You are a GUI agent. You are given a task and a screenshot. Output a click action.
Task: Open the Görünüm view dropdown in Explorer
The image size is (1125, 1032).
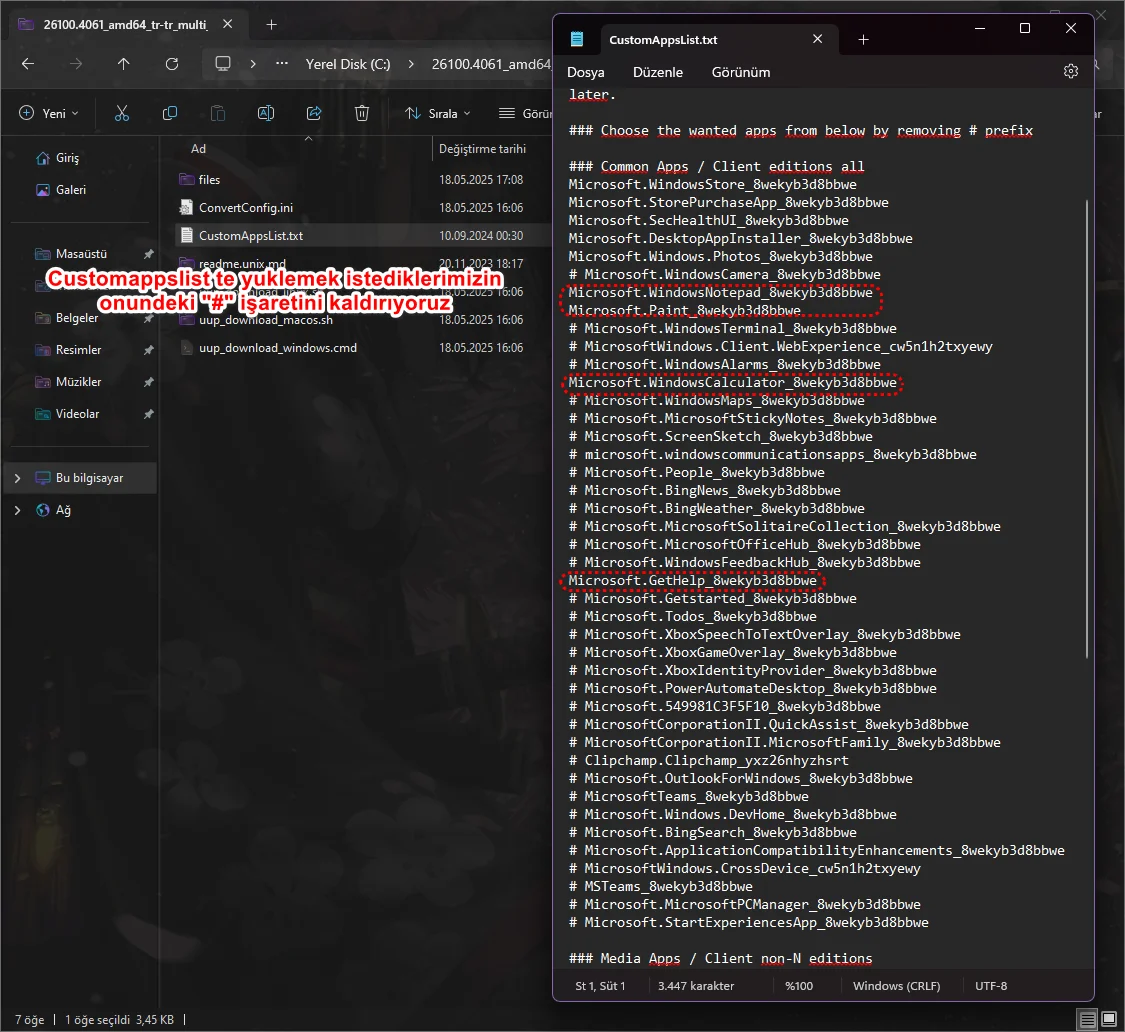tap(524, 113)
